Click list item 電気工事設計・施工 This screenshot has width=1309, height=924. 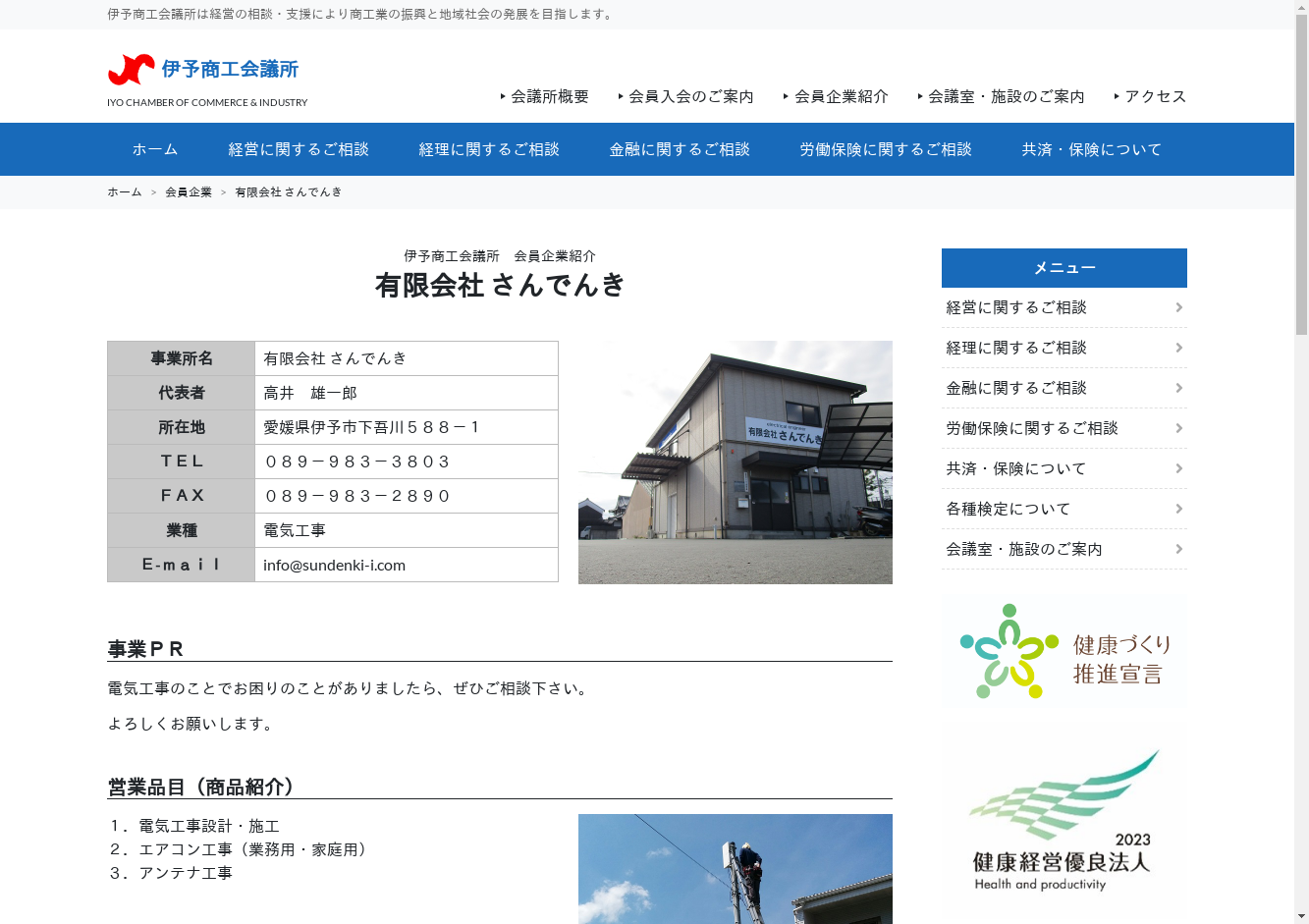194,826
